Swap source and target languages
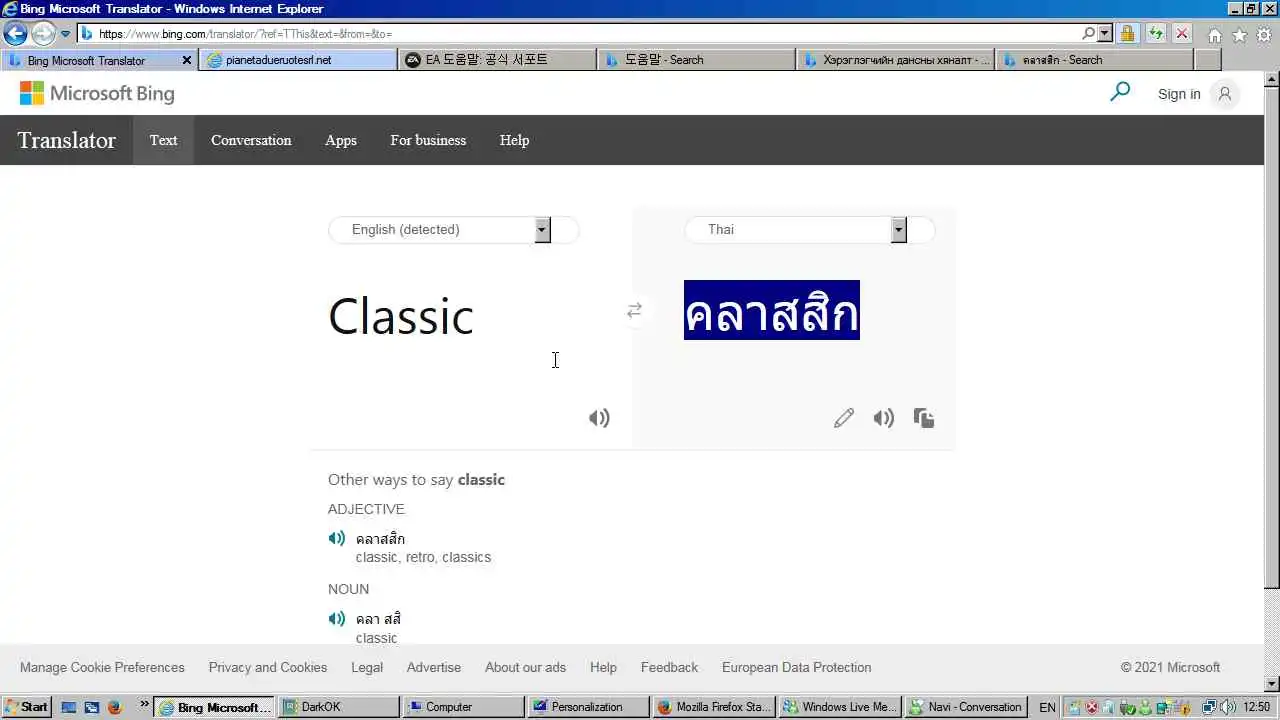Image resolution: width=1280 pixels, height=720 pixels. tap(634, 310)
